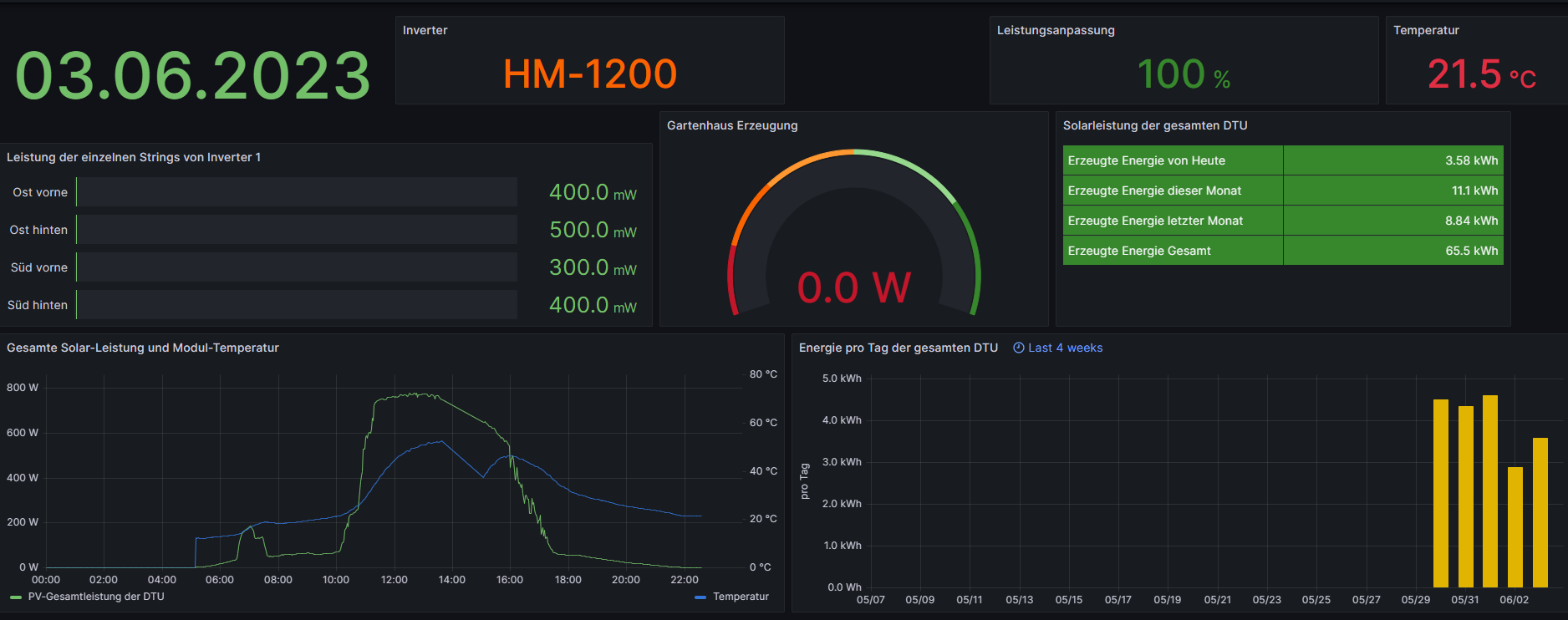Toggle PV-Gesamtleistung der DTU legend series
The height and width of the screenshot is (620, 1568).
tap(96, 597)
